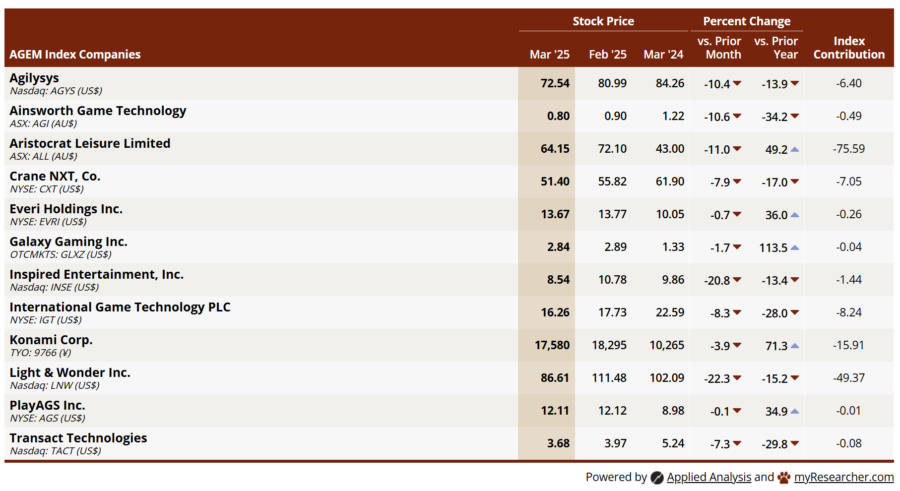Click the down arrow beside Everi -0.7
This screenshot has width=900, height=491.
coord(737,215)
